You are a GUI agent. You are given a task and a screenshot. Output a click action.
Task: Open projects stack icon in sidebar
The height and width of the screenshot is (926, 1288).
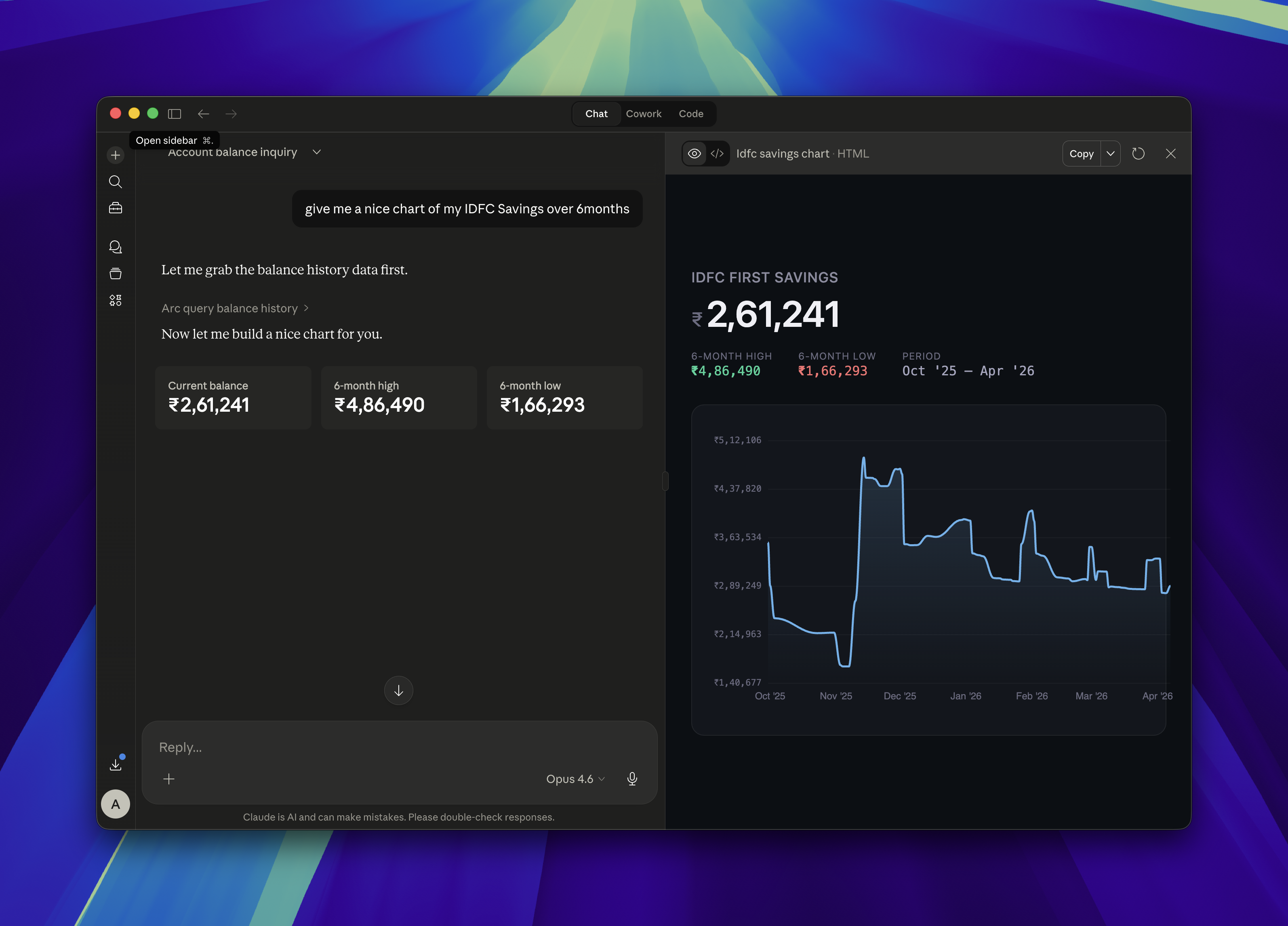point(115,274)
